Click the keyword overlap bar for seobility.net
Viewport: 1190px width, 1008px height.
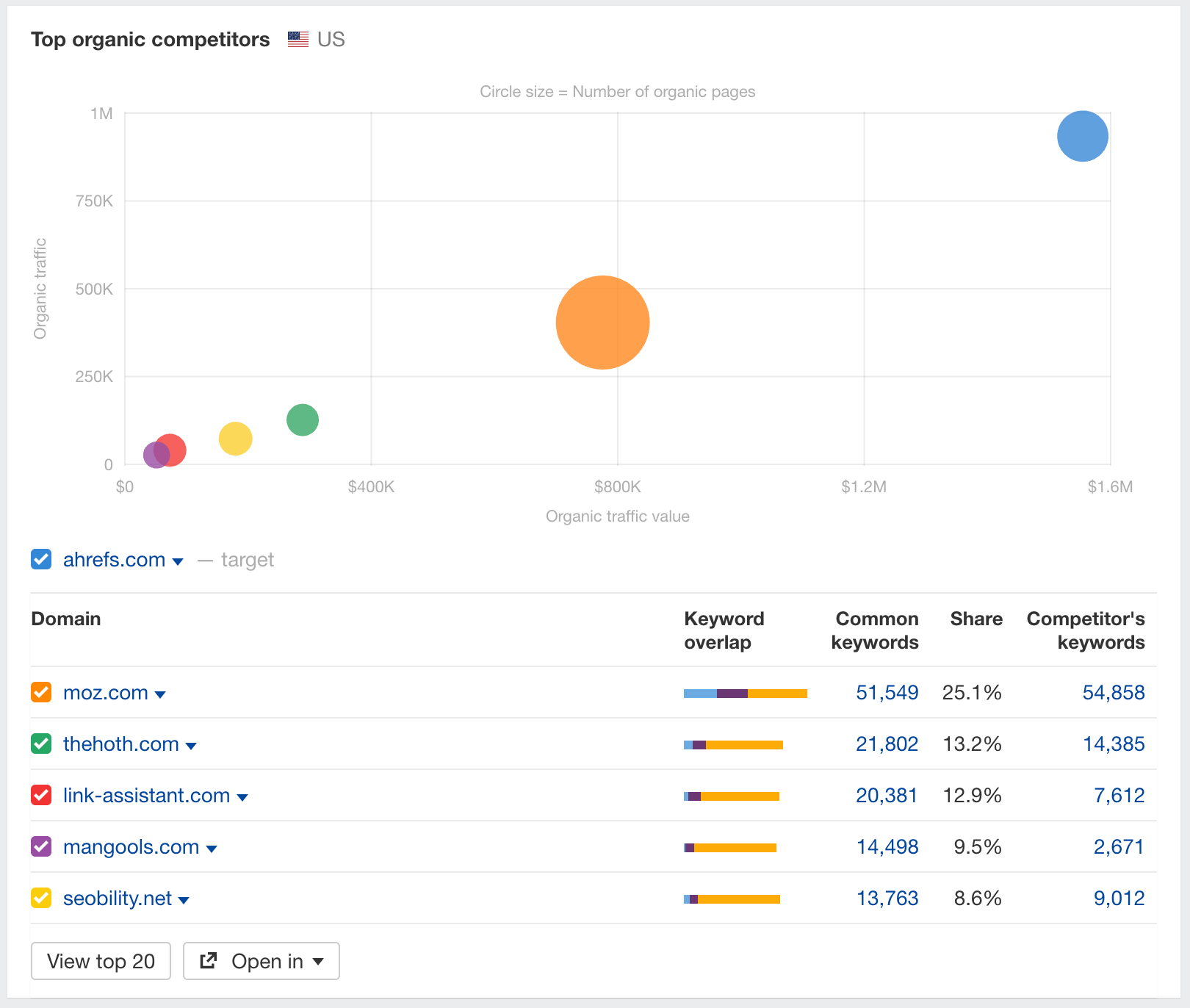pyautogui.click(x=732, y=898)
